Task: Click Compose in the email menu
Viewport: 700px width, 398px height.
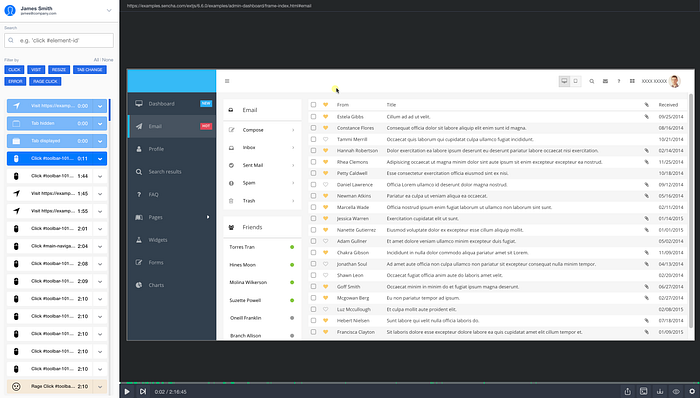Action: click(x=262, y=130)
